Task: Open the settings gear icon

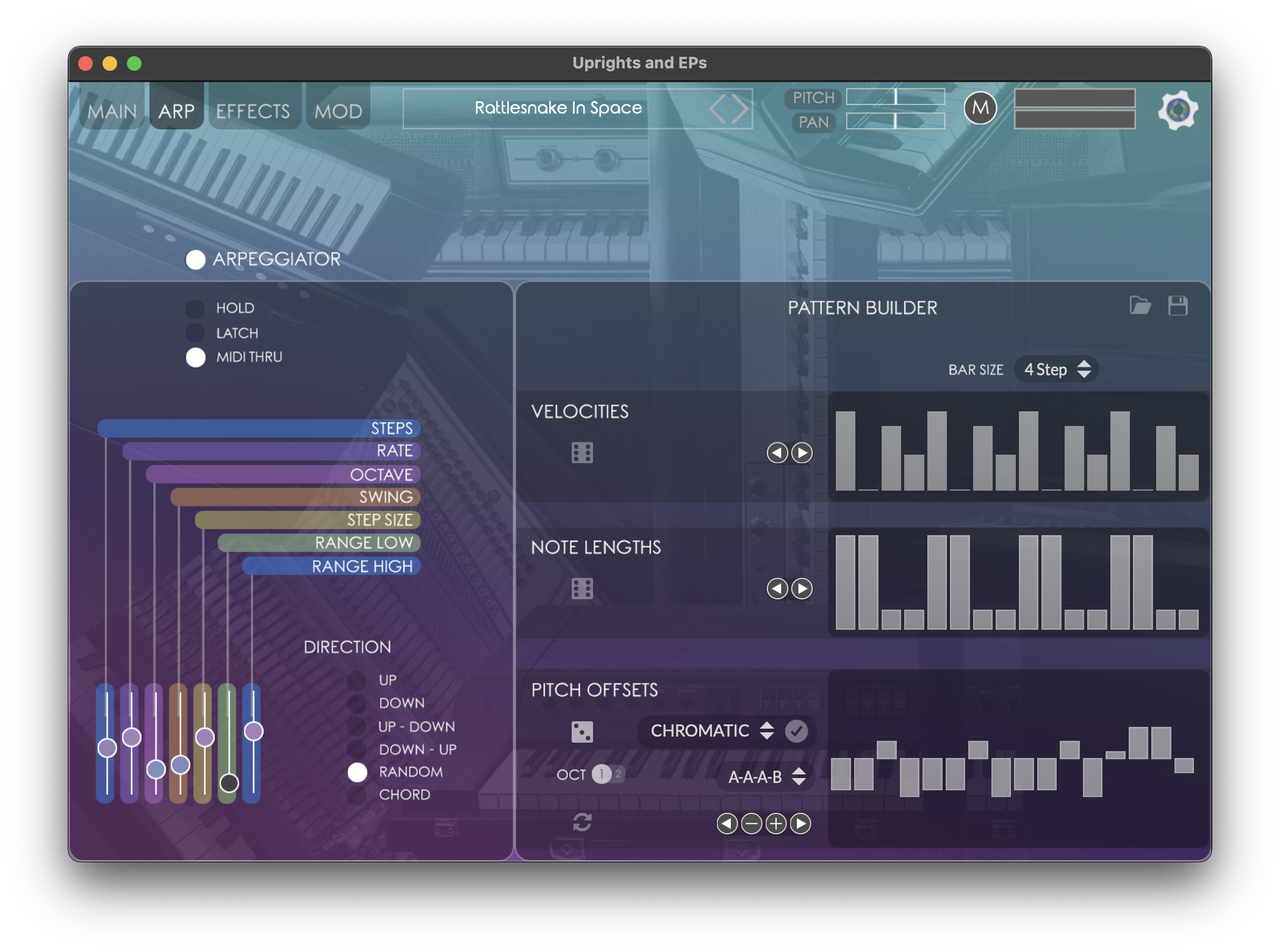Action: (1178, 110)
